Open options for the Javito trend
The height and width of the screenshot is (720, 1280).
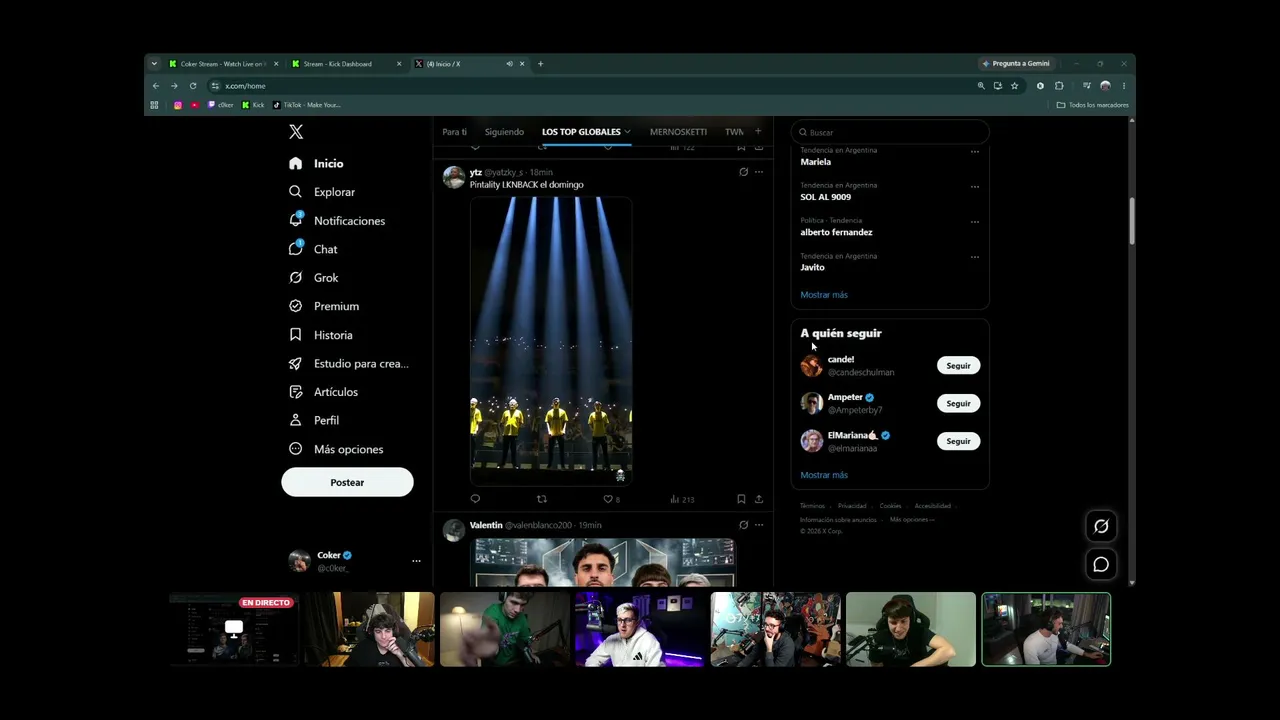pos(975,257)
